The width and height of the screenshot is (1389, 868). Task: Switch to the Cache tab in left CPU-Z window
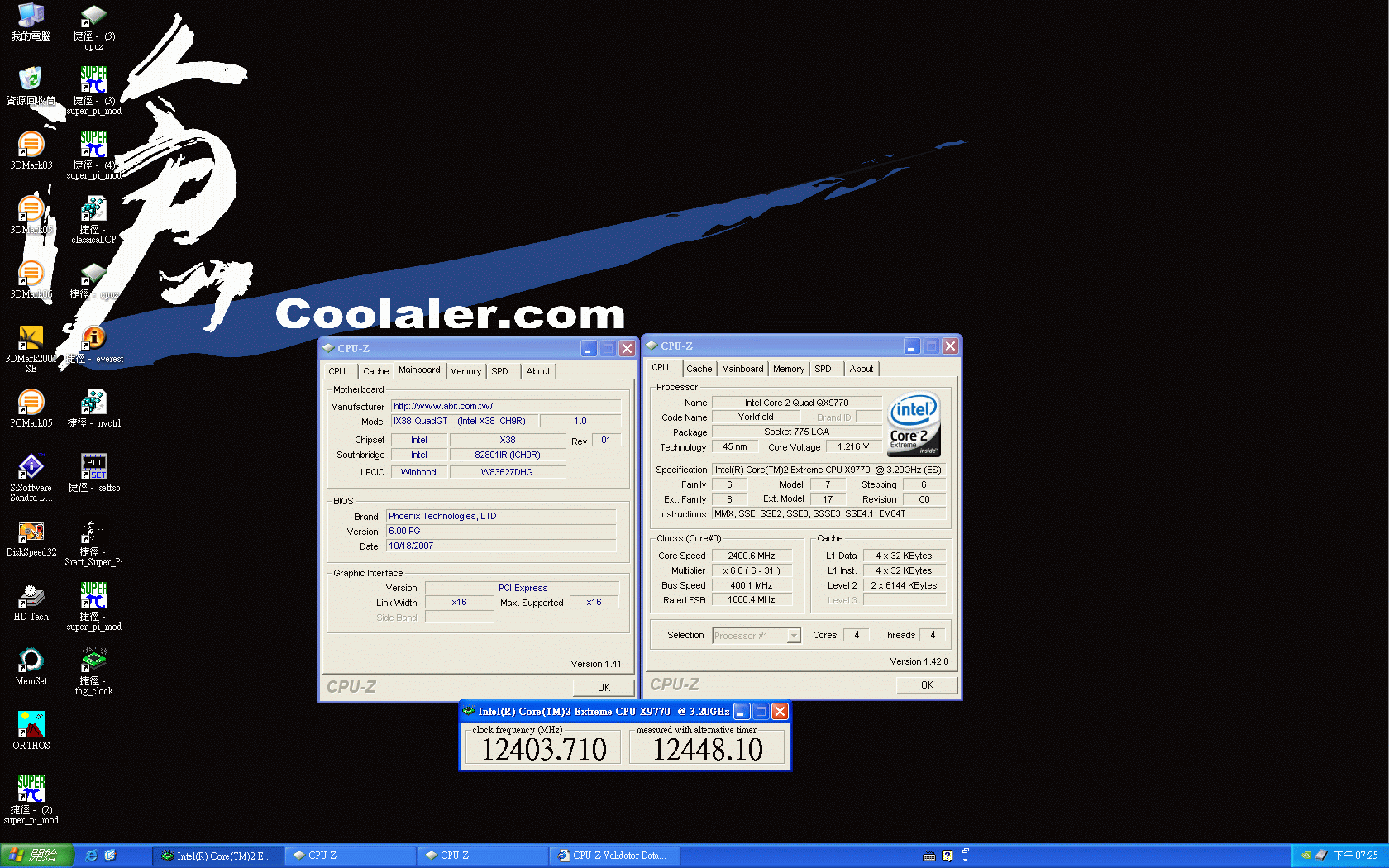point(375,371)
